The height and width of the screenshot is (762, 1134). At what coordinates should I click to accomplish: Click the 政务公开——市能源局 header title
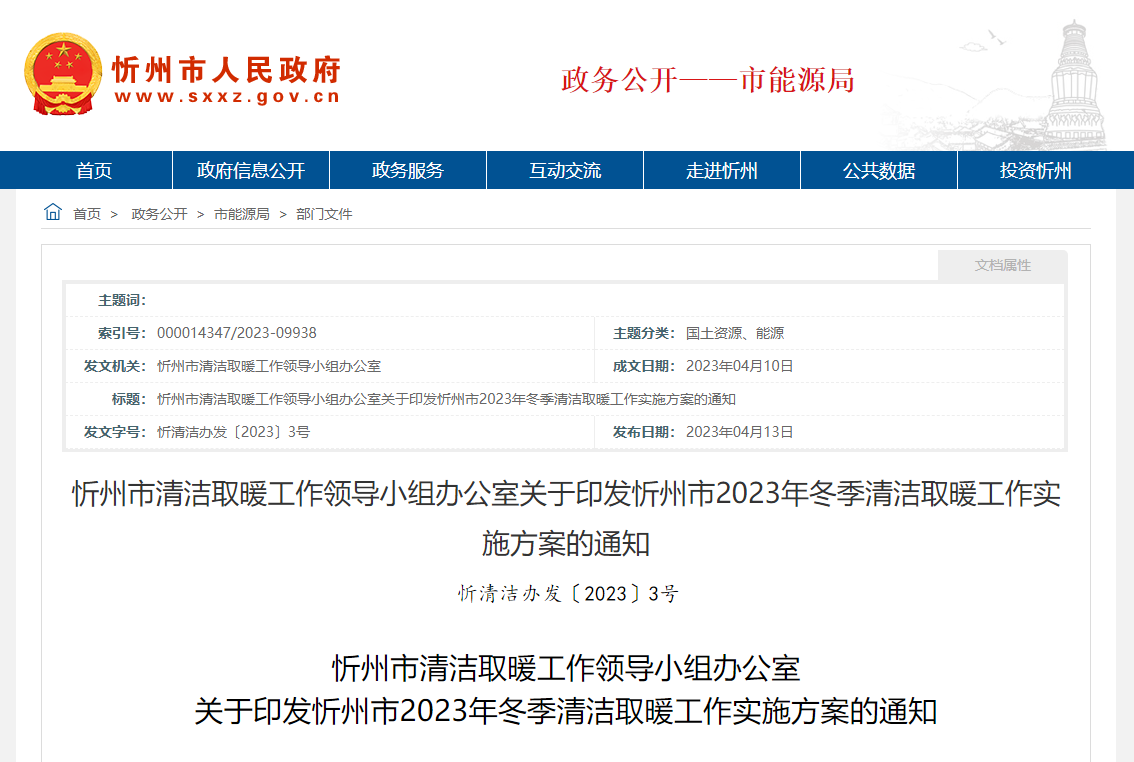[707, 80]
